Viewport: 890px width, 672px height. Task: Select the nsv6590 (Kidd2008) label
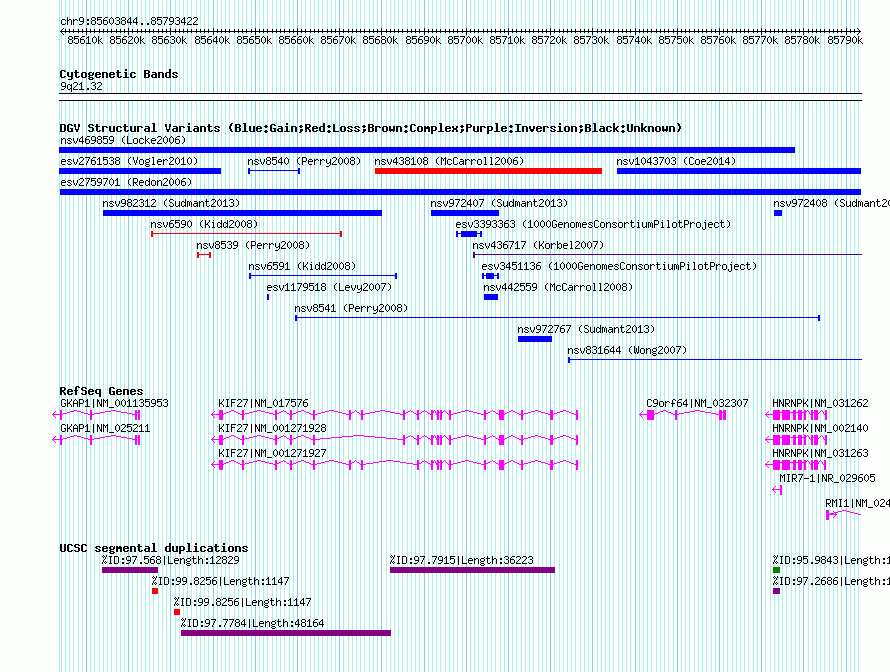point(204,224)
